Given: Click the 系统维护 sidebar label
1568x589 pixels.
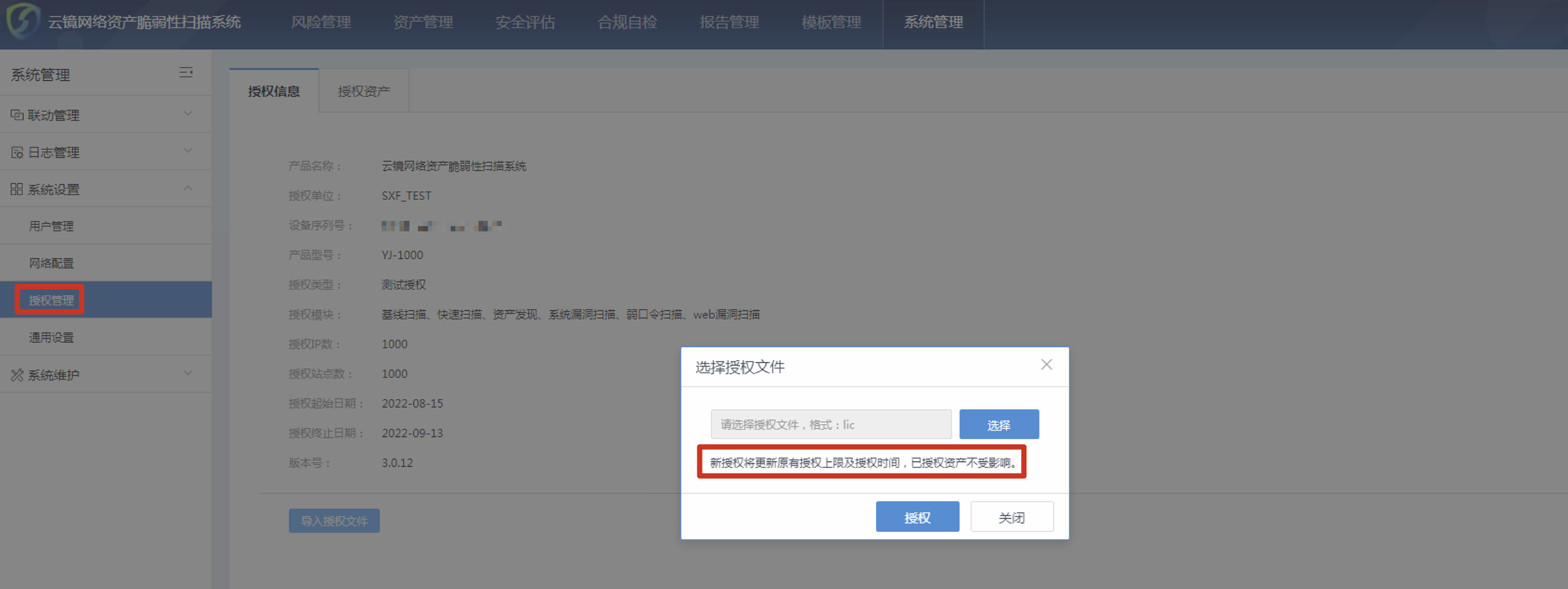Looking at the screenshot, I should coord(54,375).
